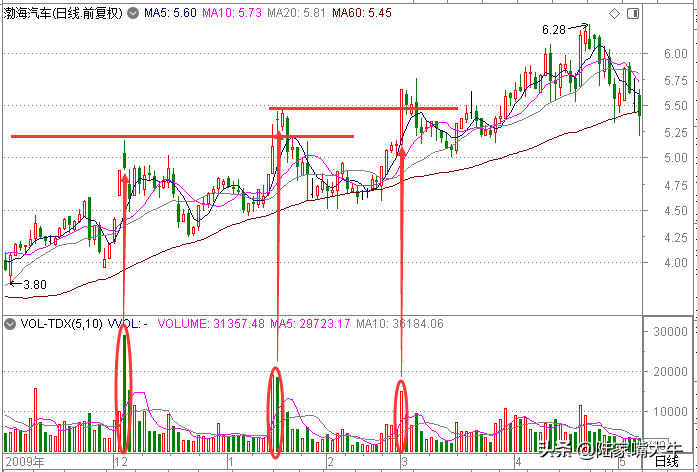Screen dimensions: 697x472
Task: Click the 2009年 date axis label
Action: tap(25, 462)
